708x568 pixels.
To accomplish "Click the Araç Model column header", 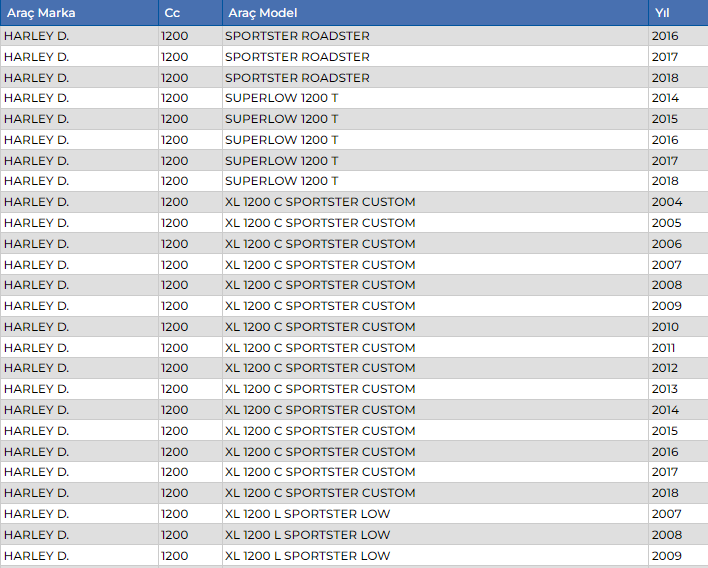I will (x=262, y=13).
